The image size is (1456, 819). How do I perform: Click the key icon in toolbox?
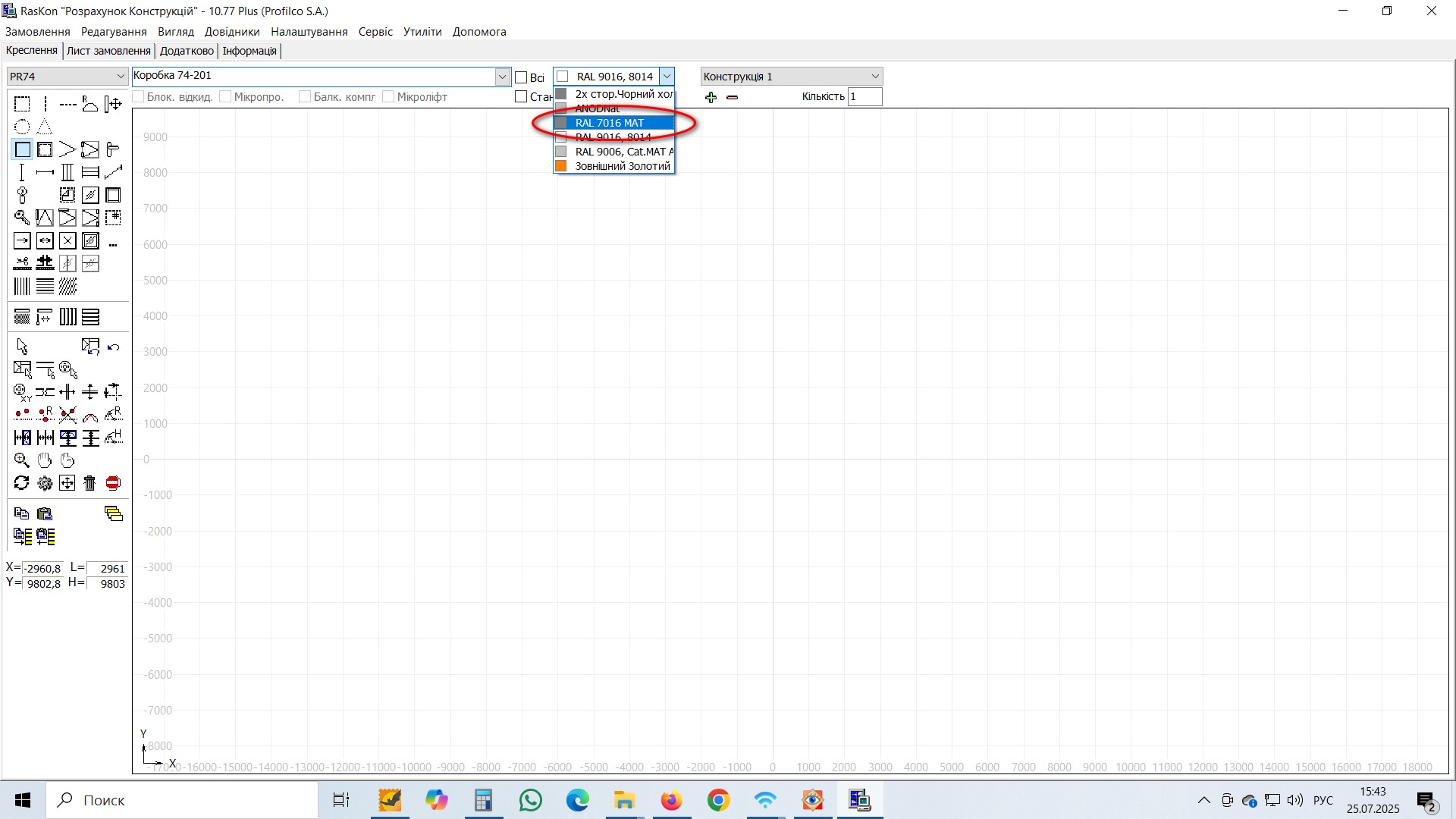(22, 218)
